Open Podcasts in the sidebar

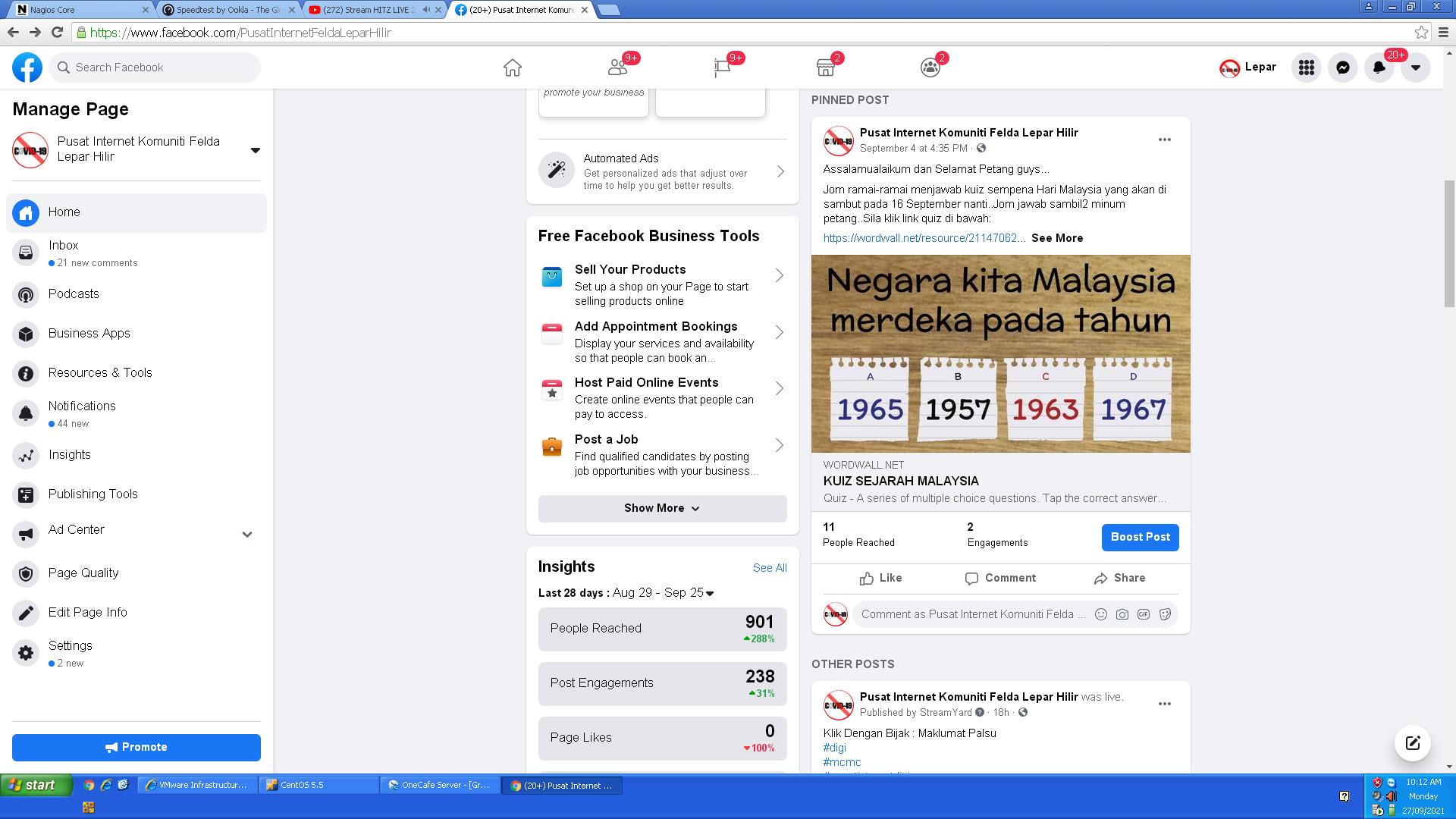(x=136, y=294)
